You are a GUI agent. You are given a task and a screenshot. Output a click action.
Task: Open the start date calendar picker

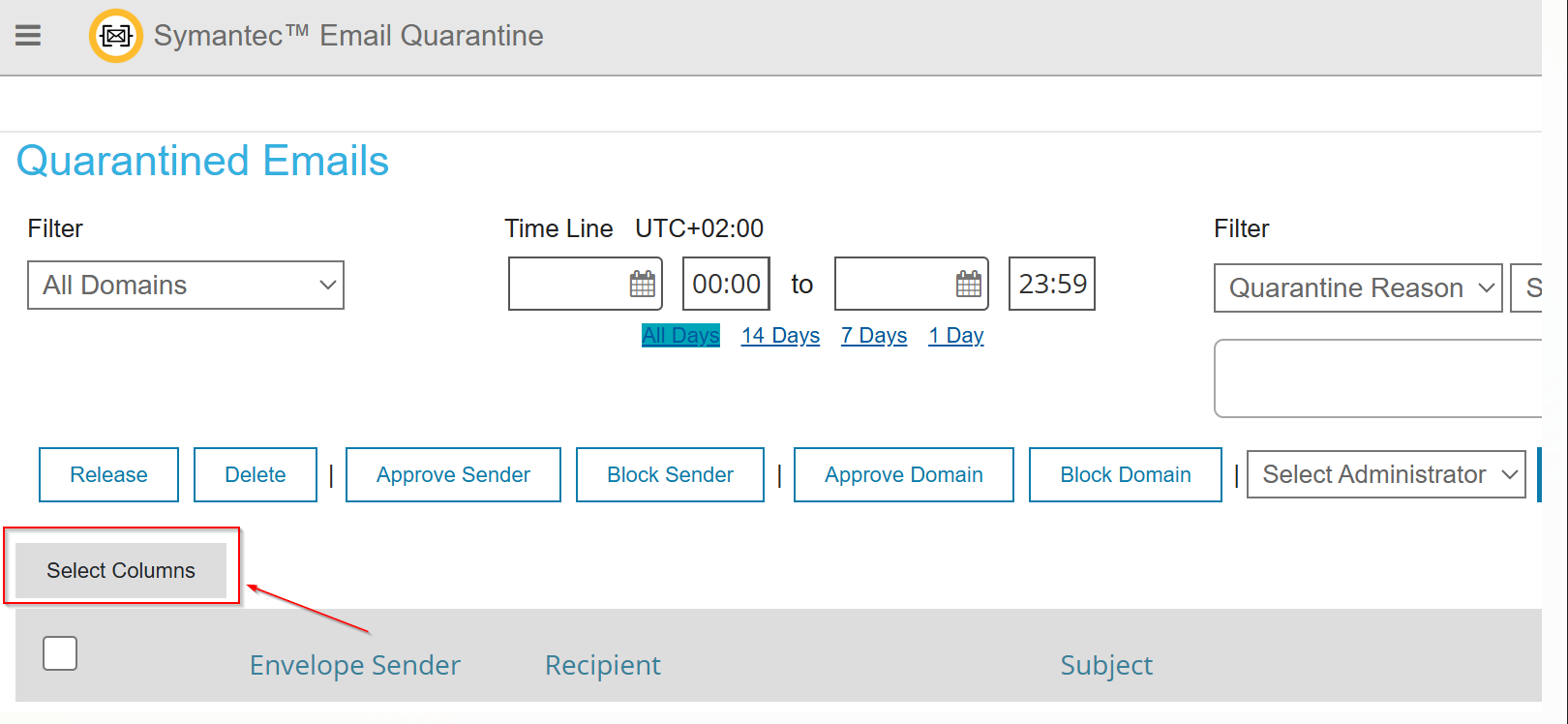(643, 285)
